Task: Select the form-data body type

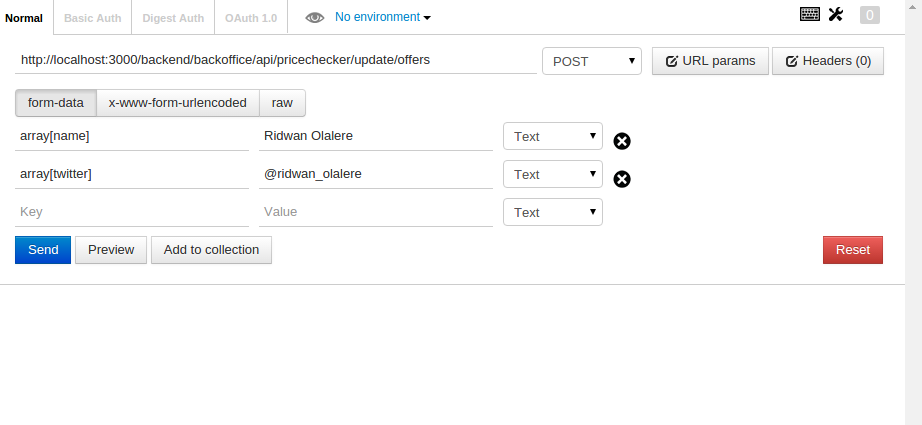Action: click(x=56, y=103)
